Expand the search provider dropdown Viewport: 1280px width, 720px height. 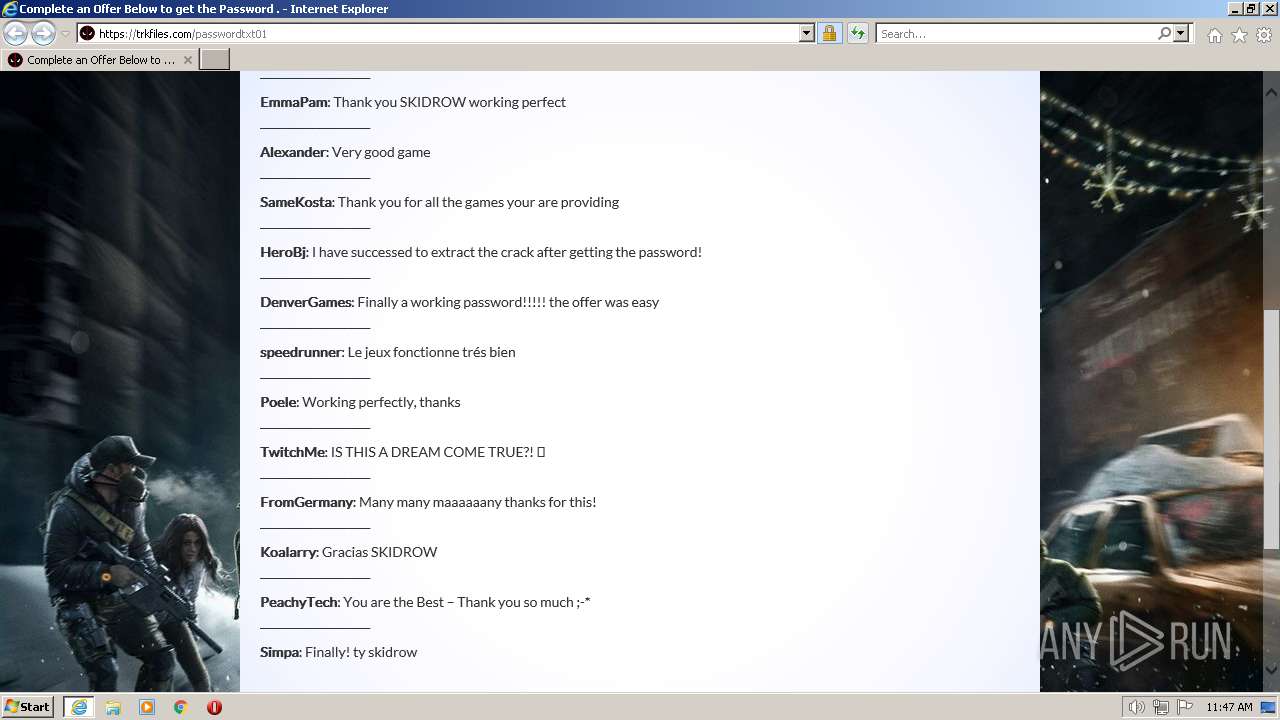tap(1181, 33)
